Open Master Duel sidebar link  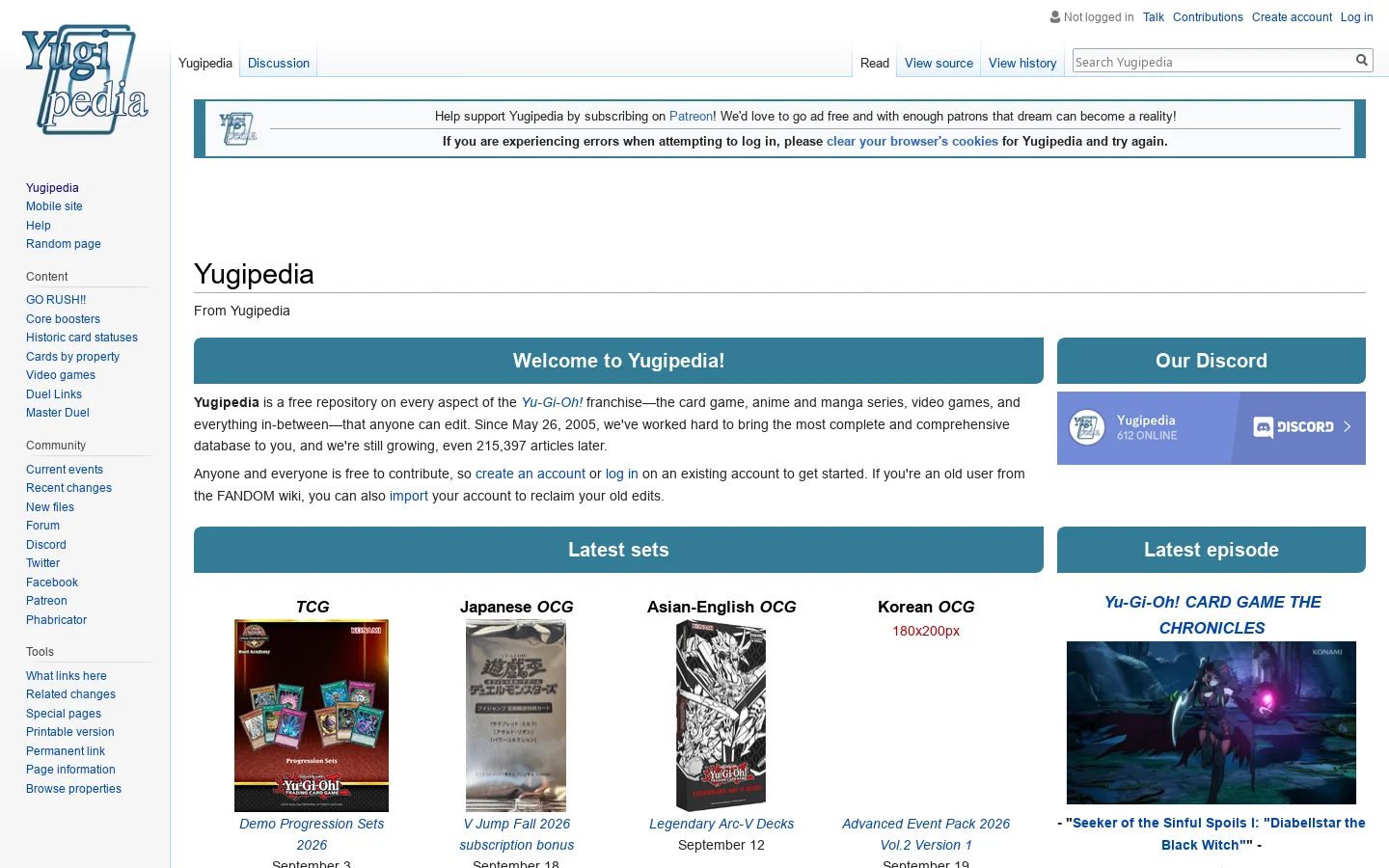[x=58, y=413]
